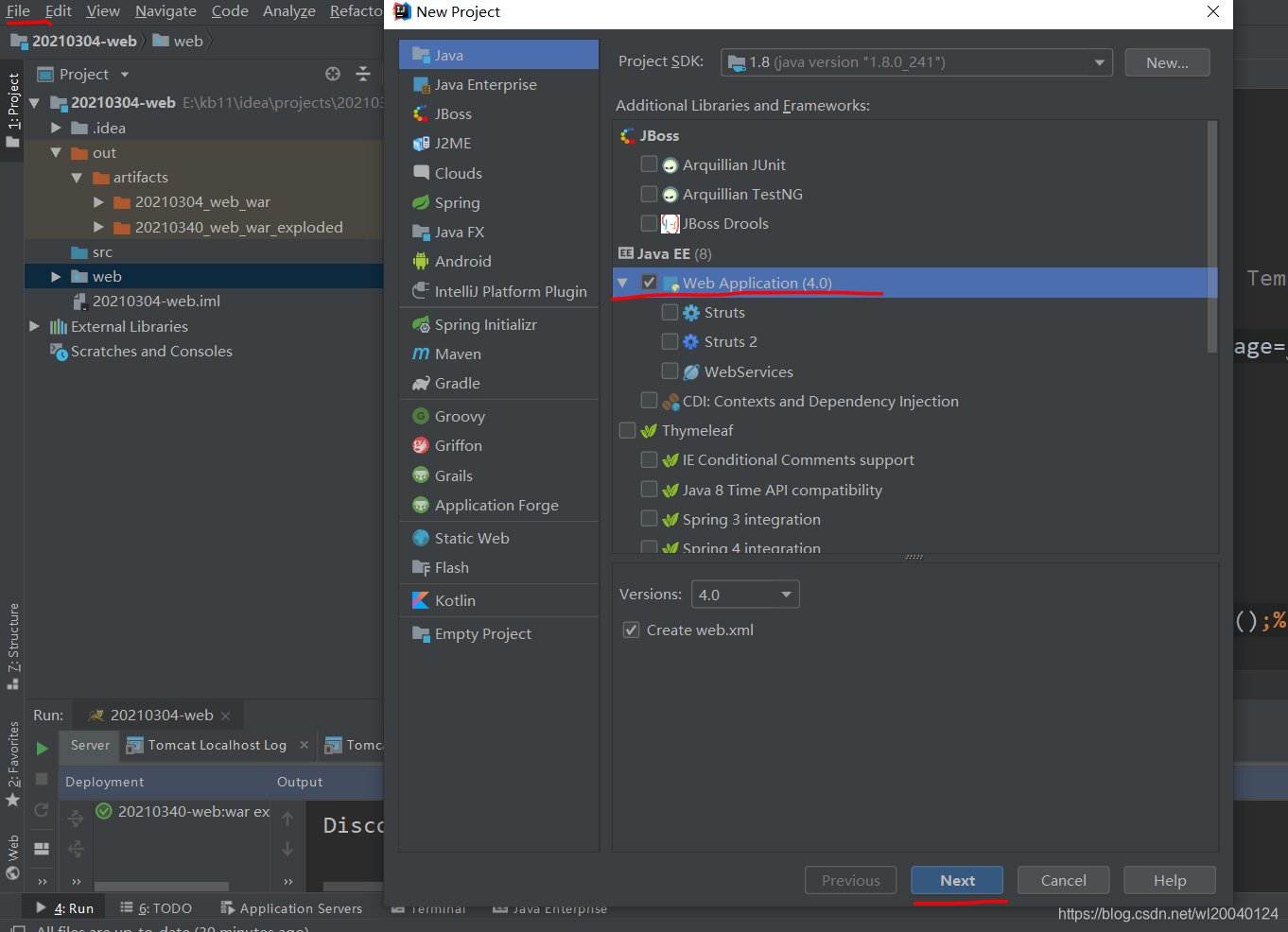
Task: Open Application Servers tool window
Action: point(291,908)
